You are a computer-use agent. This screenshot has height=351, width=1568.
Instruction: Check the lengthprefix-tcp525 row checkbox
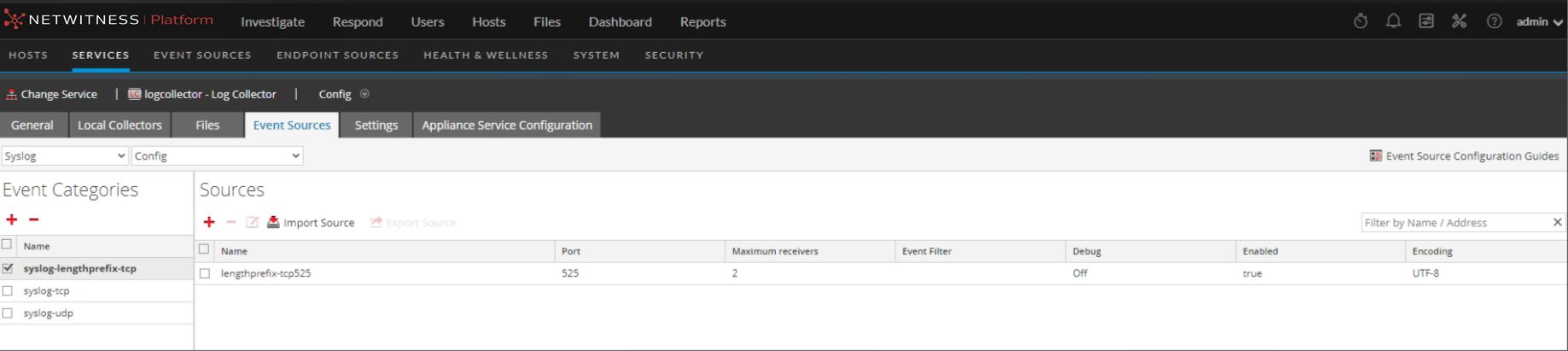[205, 273]
